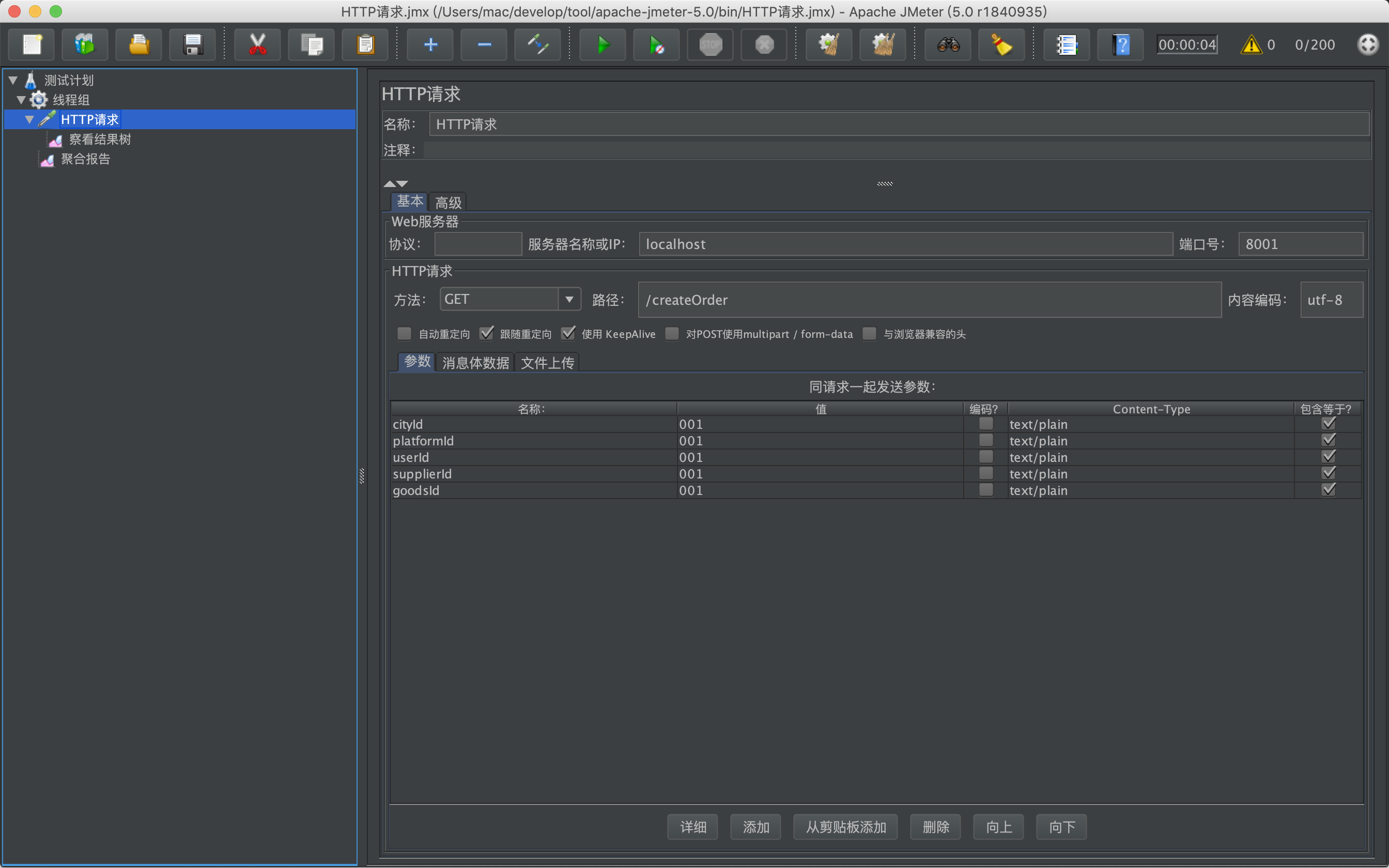Click the Stop sign icon
Viewport: 1389px width, 868px height.
[x=711, y=44]
